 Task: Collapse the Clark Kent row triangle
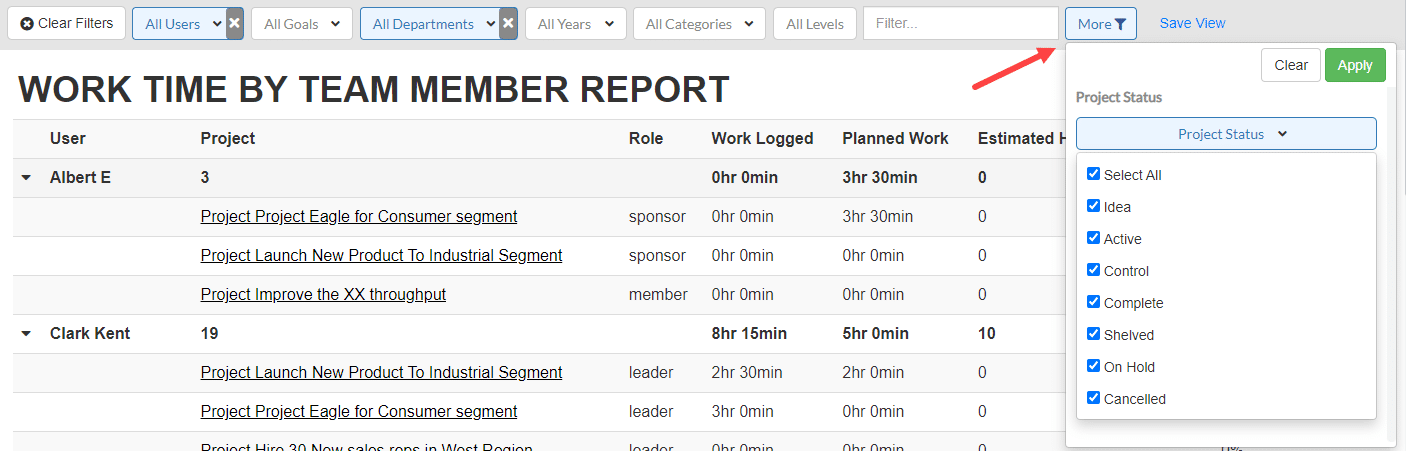pos(26,334)
